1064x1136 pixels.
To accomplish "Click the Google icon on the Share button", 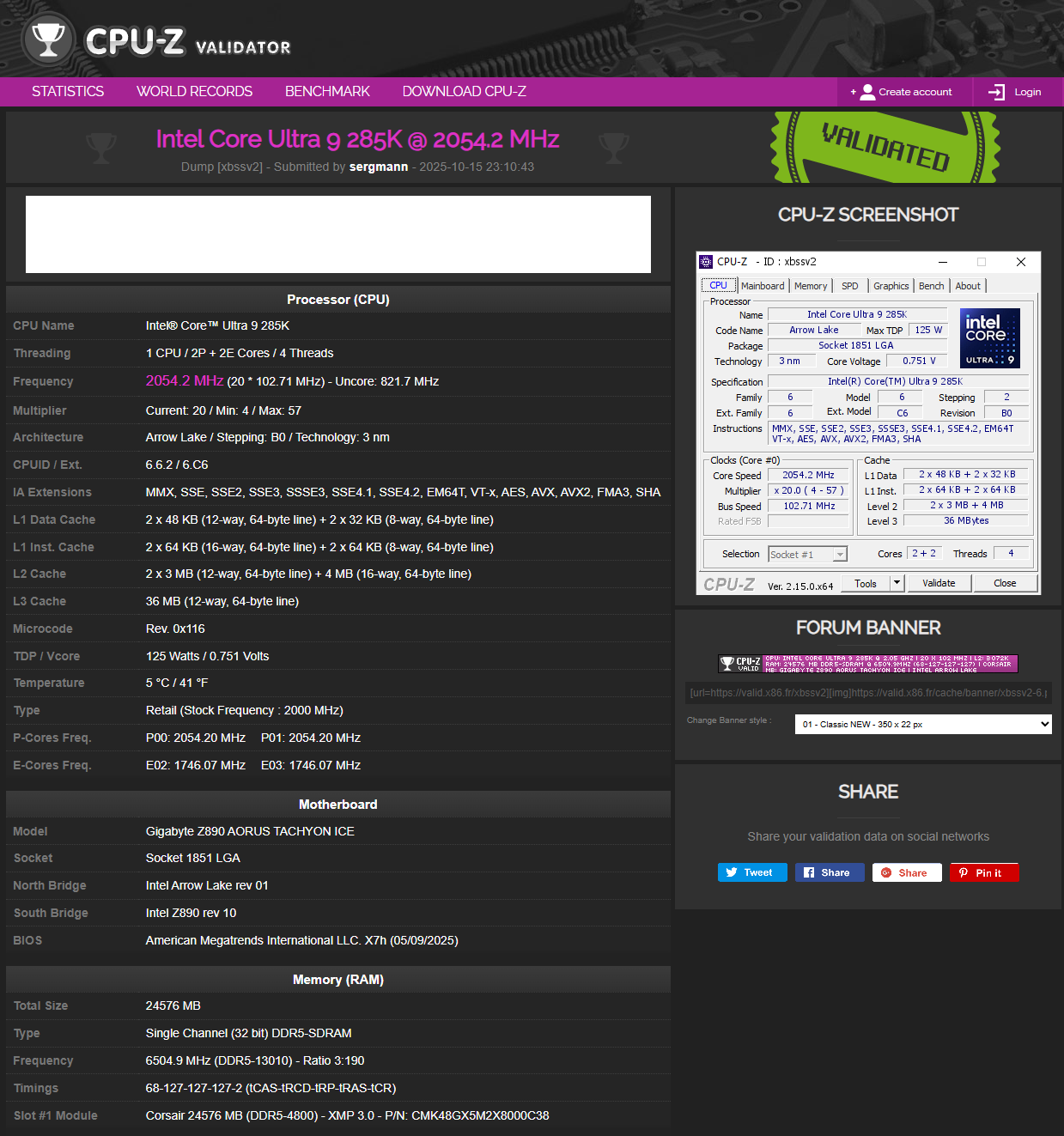I will pyautogui.click(x=887, y=872).
